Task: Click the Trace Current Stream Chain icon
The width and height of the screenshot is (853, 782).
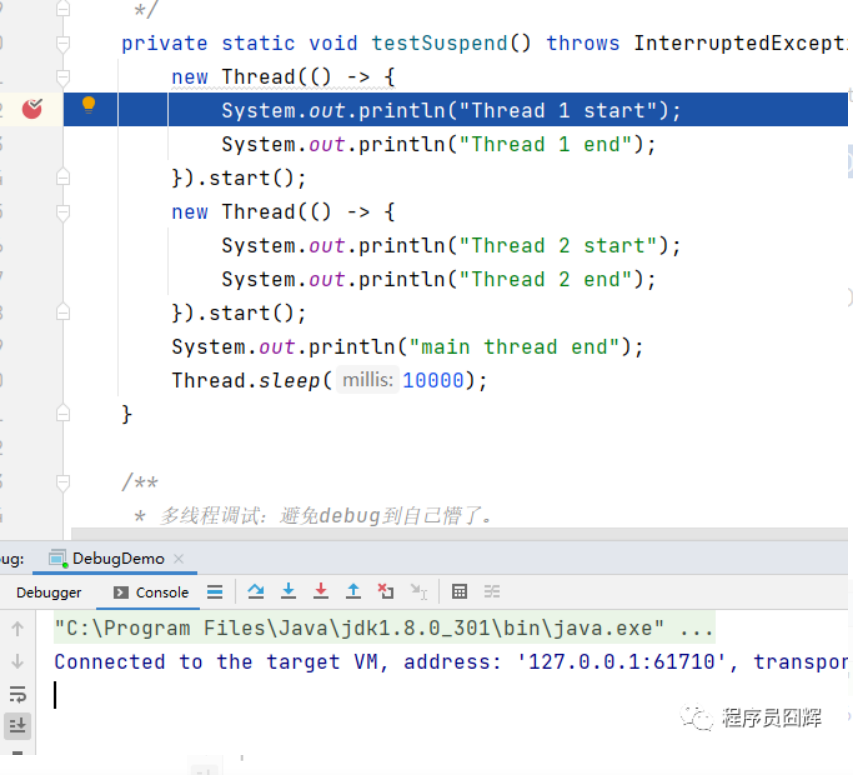Action: coord(492,592)
